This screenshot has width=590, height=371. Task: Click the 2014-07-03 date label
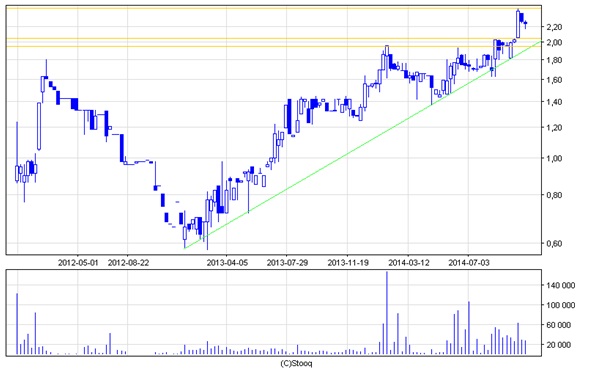tap(469, 263)
